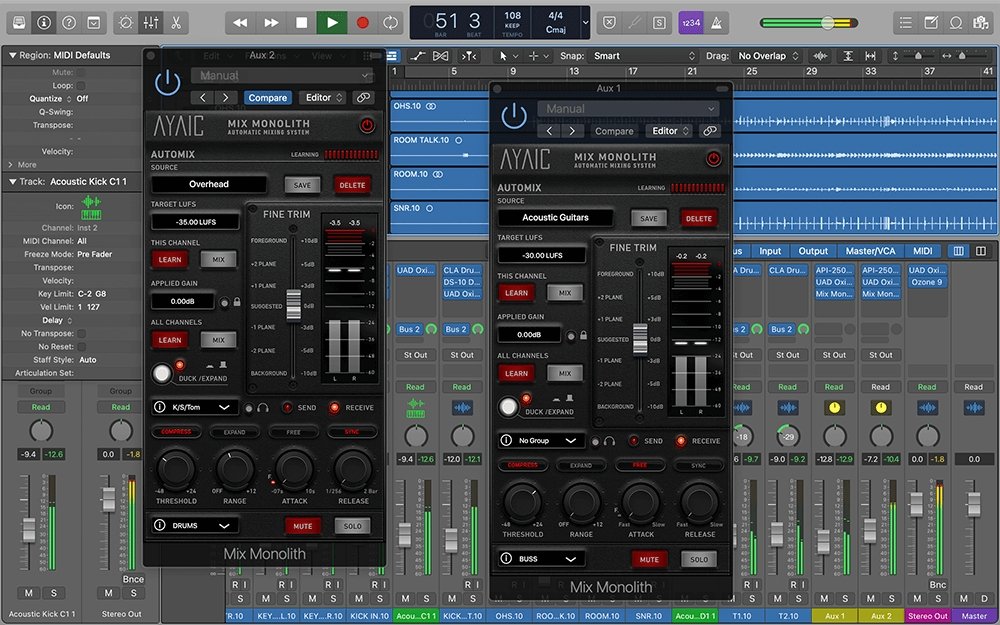Collapse the Region MIDI Defaults section
This screenshot has width=1000, height=625.
(12, 55)
